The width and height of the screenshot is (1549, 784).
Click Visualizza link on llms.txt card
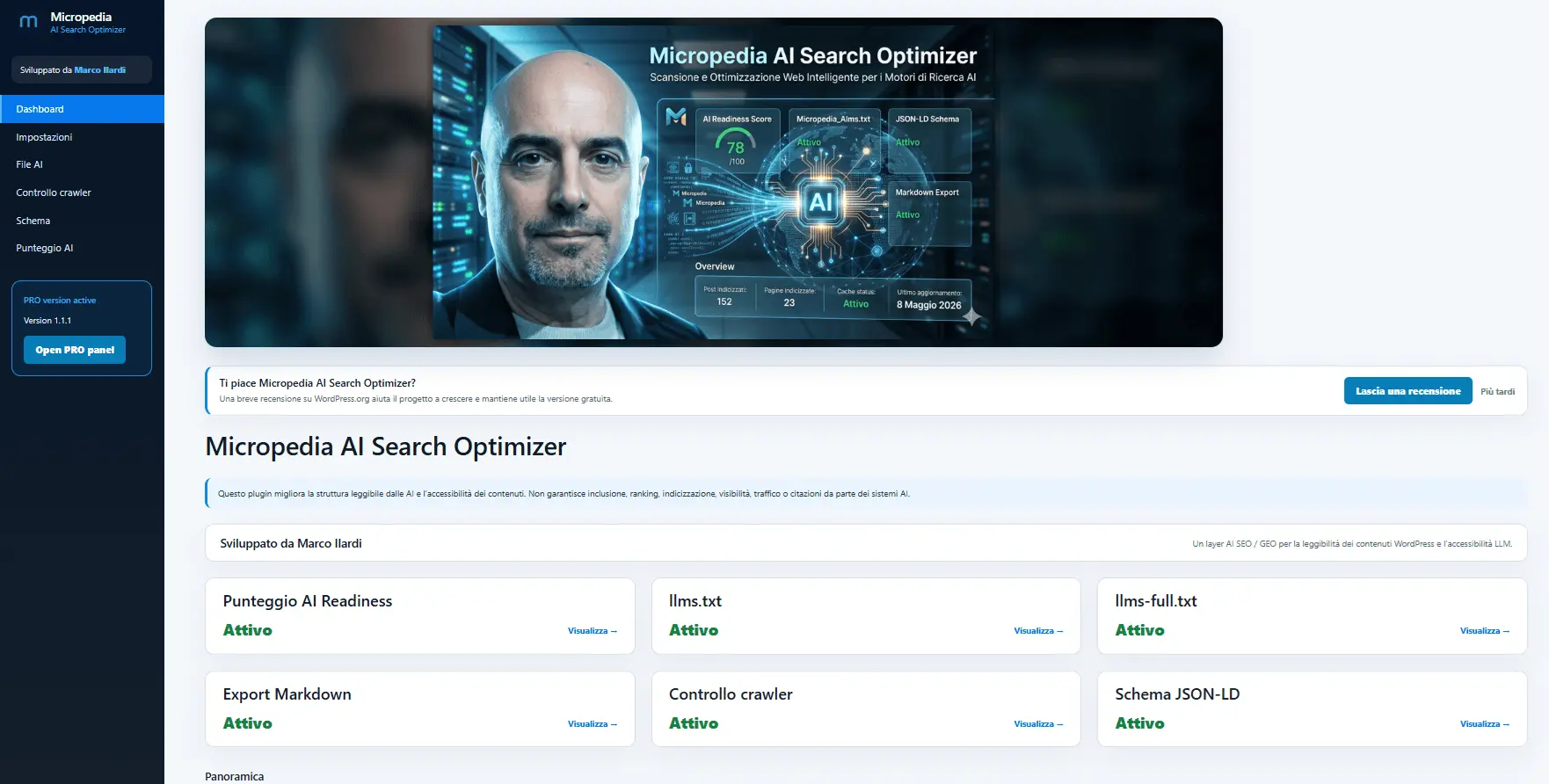point(1038,631)
